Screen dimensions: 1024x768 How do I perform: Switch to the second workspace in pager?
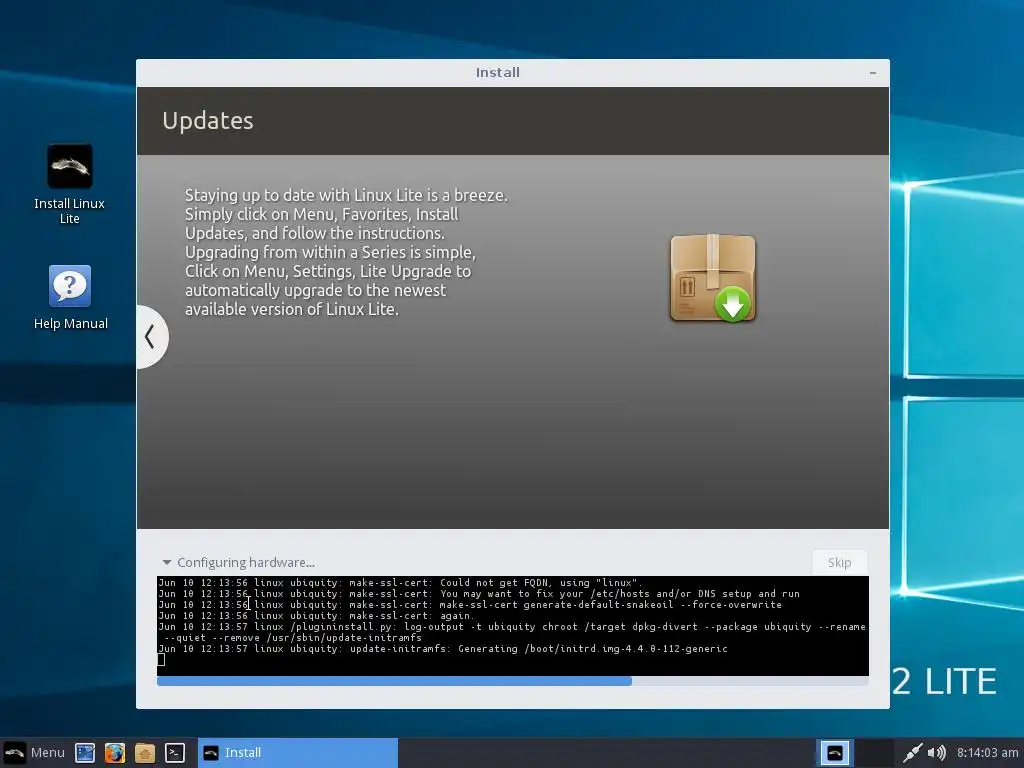pyautogui.click(x=874, y=753)
